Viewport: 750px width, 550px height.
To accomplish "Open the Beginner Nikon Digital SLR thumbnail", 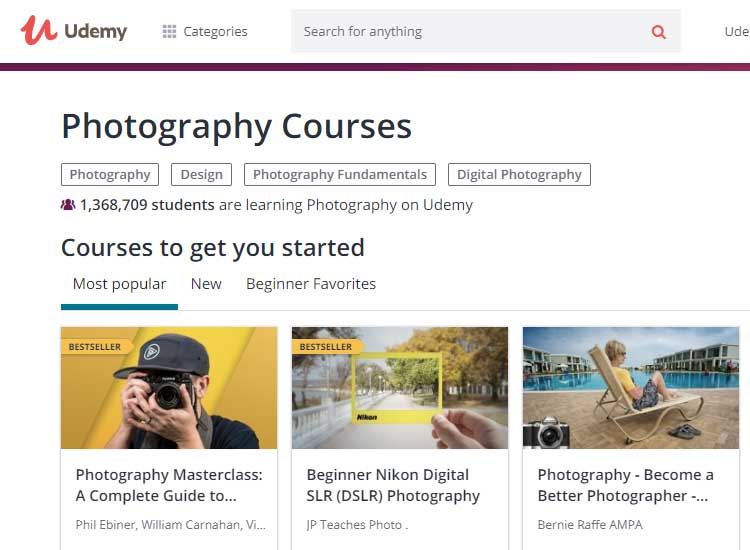I will (x=400, y=388).
